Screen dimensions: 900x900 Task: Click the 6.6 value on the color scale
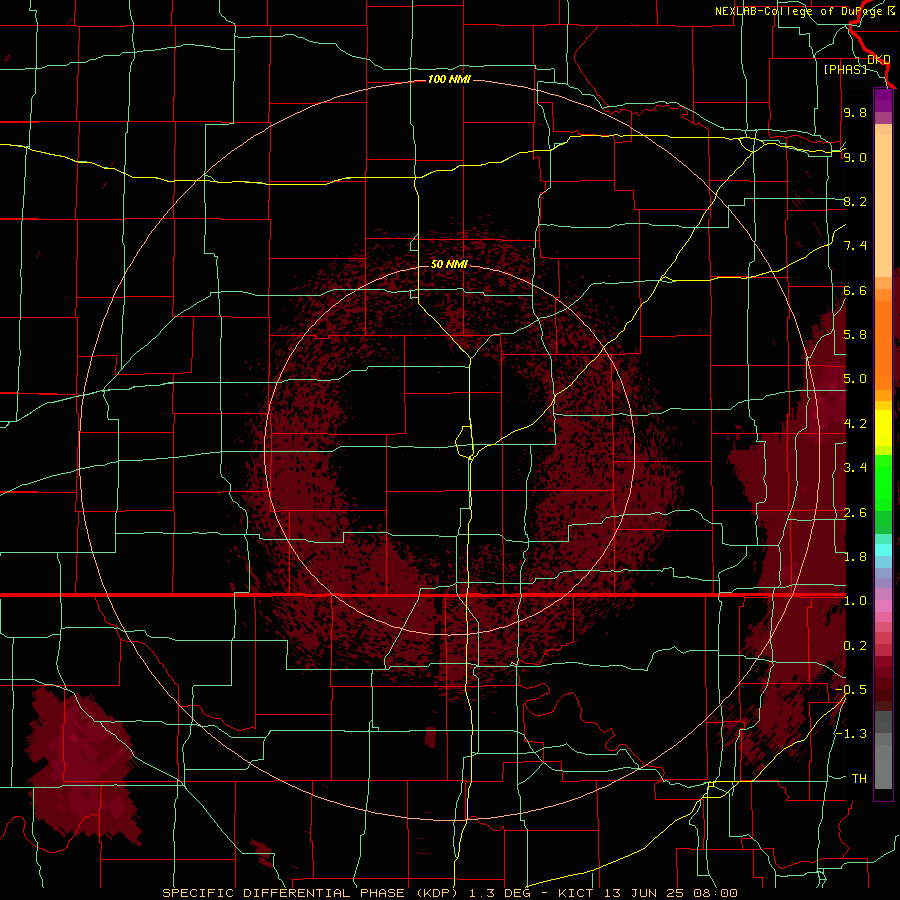pos(855,290)
